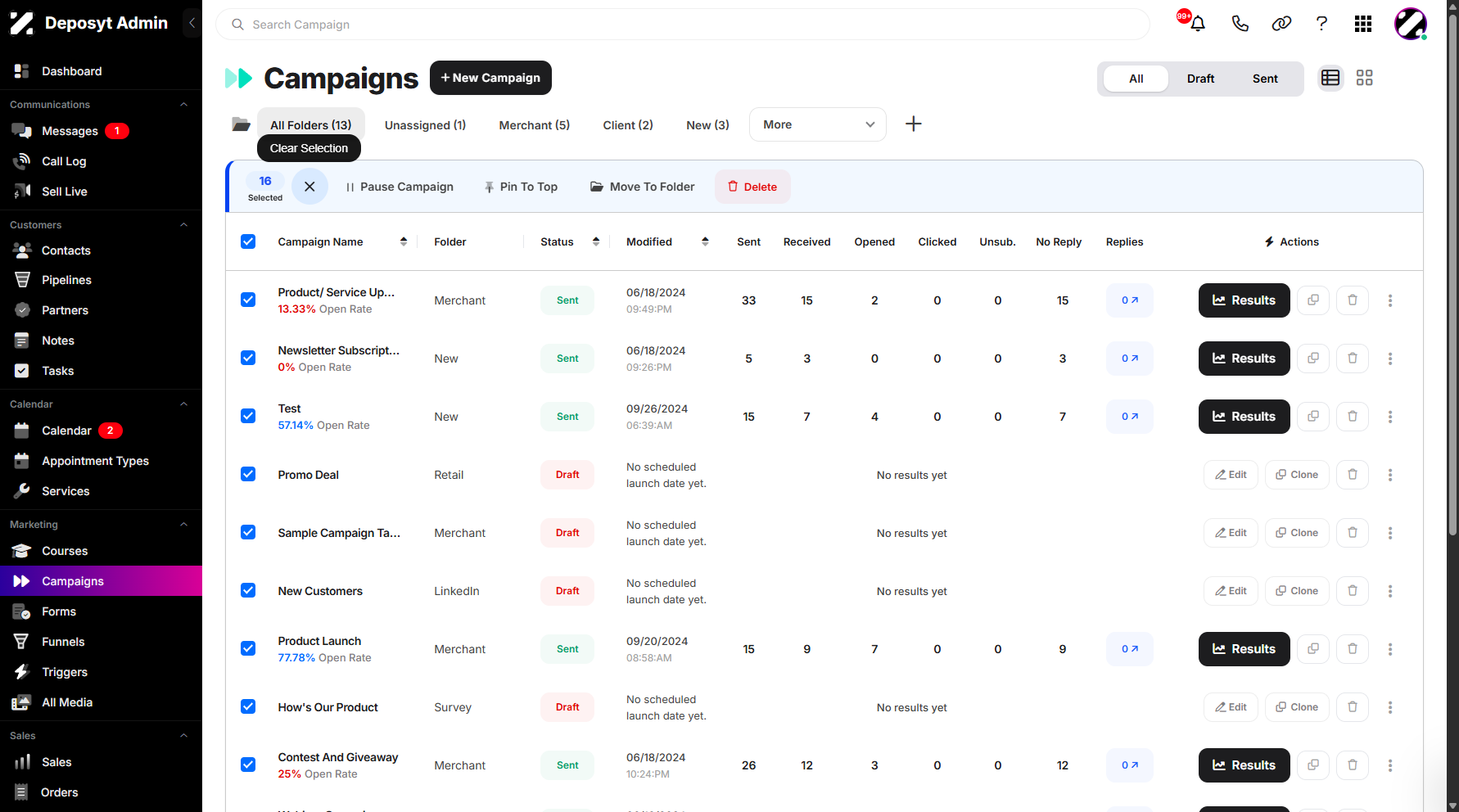Viewport: 1459px width, 812px height.
Task: Click the add folder plus icon
Action: 914,124
